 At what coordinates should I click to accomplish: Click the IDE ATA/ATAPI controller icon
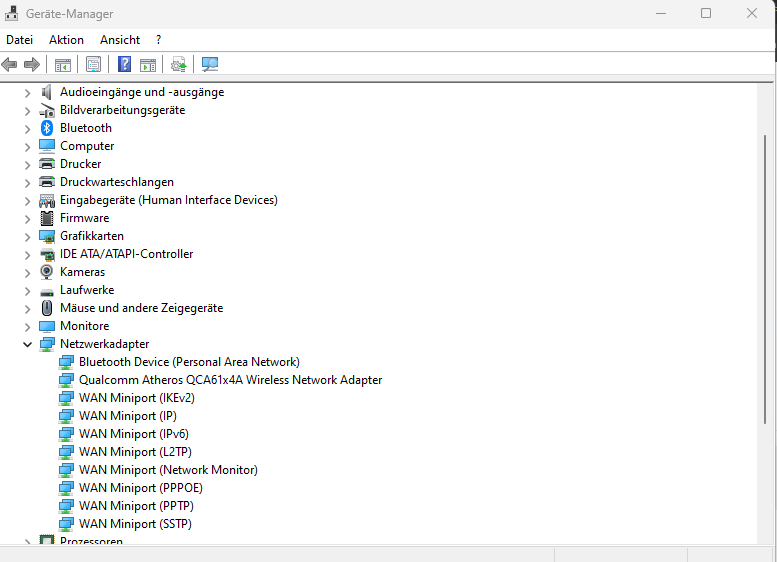(47, 255)
